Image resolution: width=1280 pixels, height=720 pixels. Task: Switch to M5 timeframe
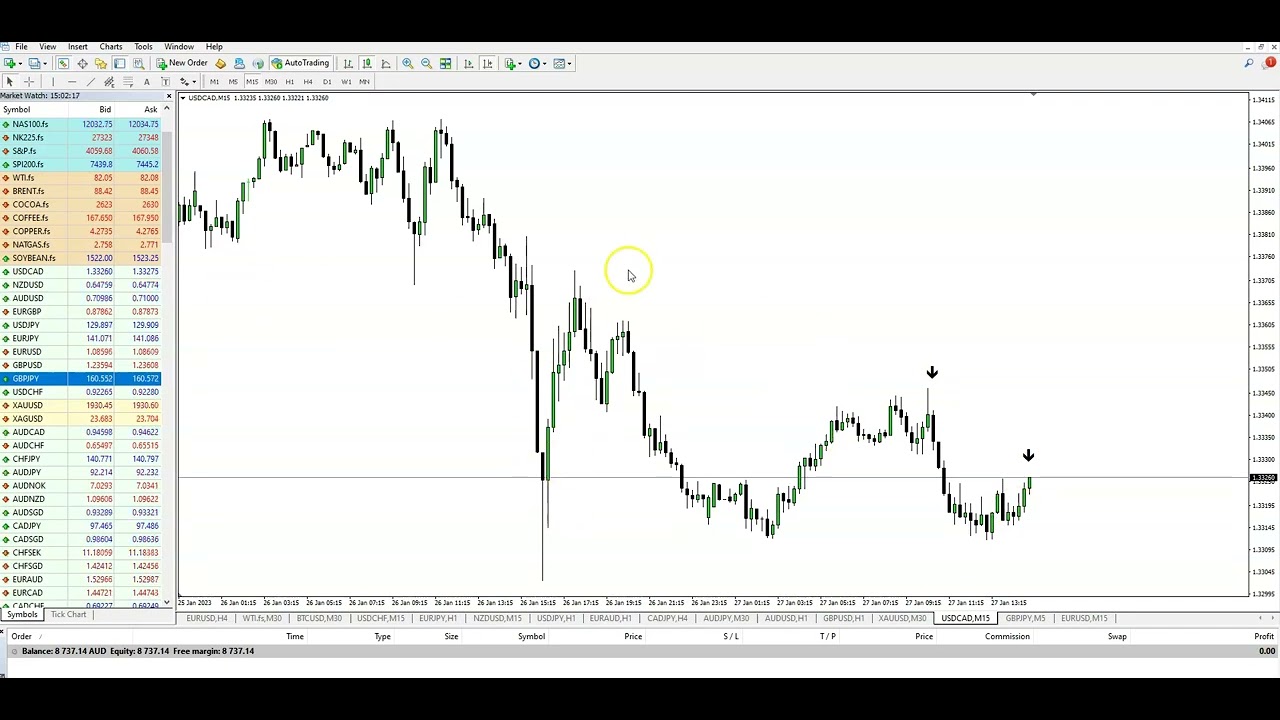click(233, 82)
